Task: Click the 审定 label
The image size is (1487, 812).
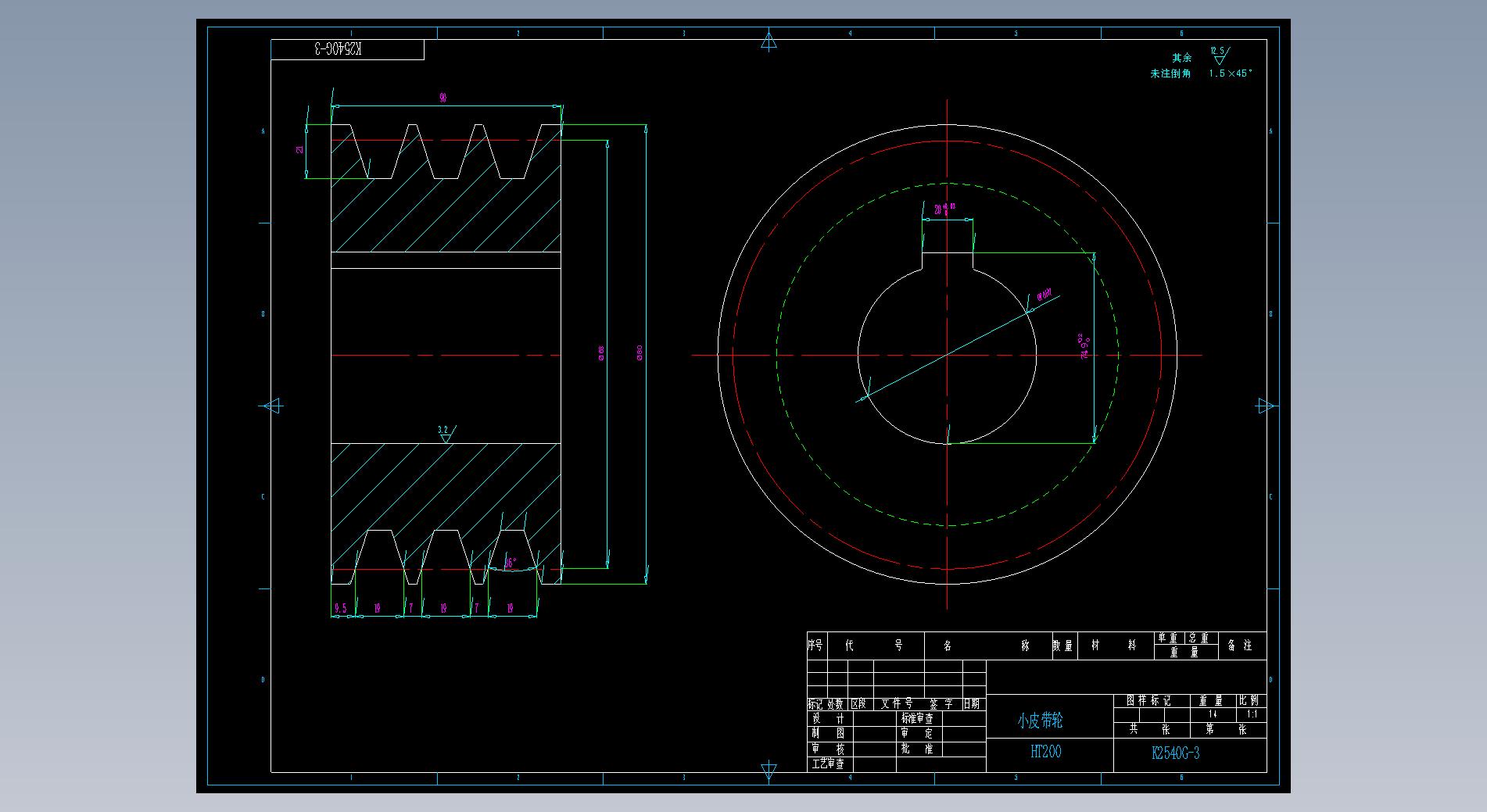Action: coord(917,733)
